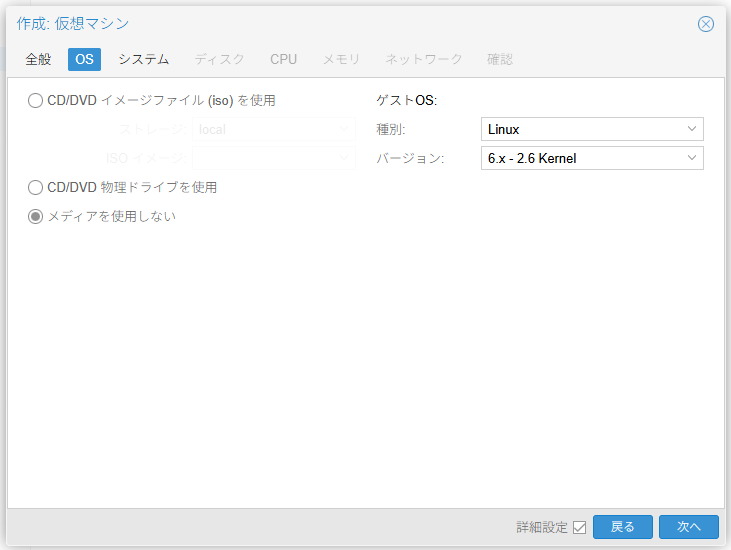Expand the 種別 dropdown arrow
731x550 pixels.
coord(692,129)
